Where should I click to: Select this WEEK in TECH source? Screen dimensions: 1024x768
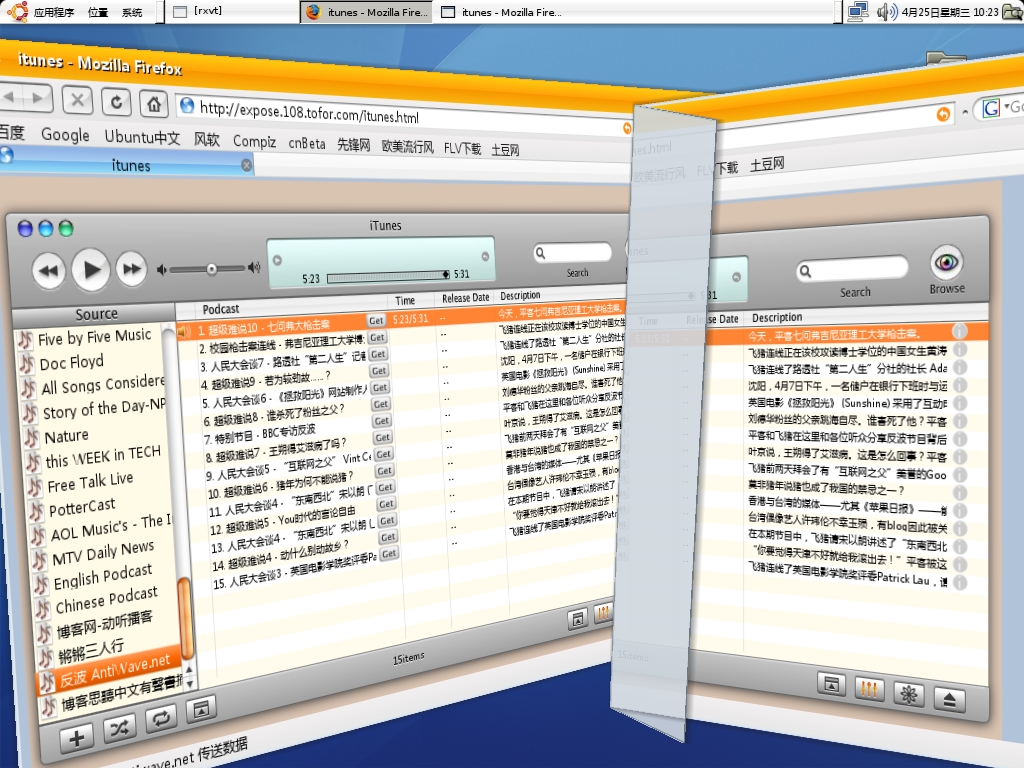[x=103, y=456]
